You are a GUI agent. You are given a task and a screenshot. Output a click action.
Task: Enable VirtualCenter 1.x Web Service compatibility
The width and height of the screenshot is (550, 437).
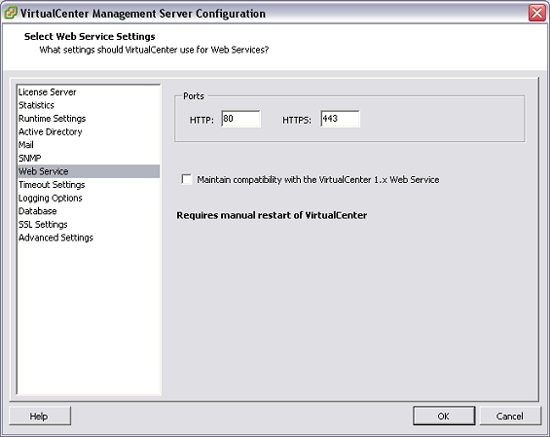click(x=187, y=179)
